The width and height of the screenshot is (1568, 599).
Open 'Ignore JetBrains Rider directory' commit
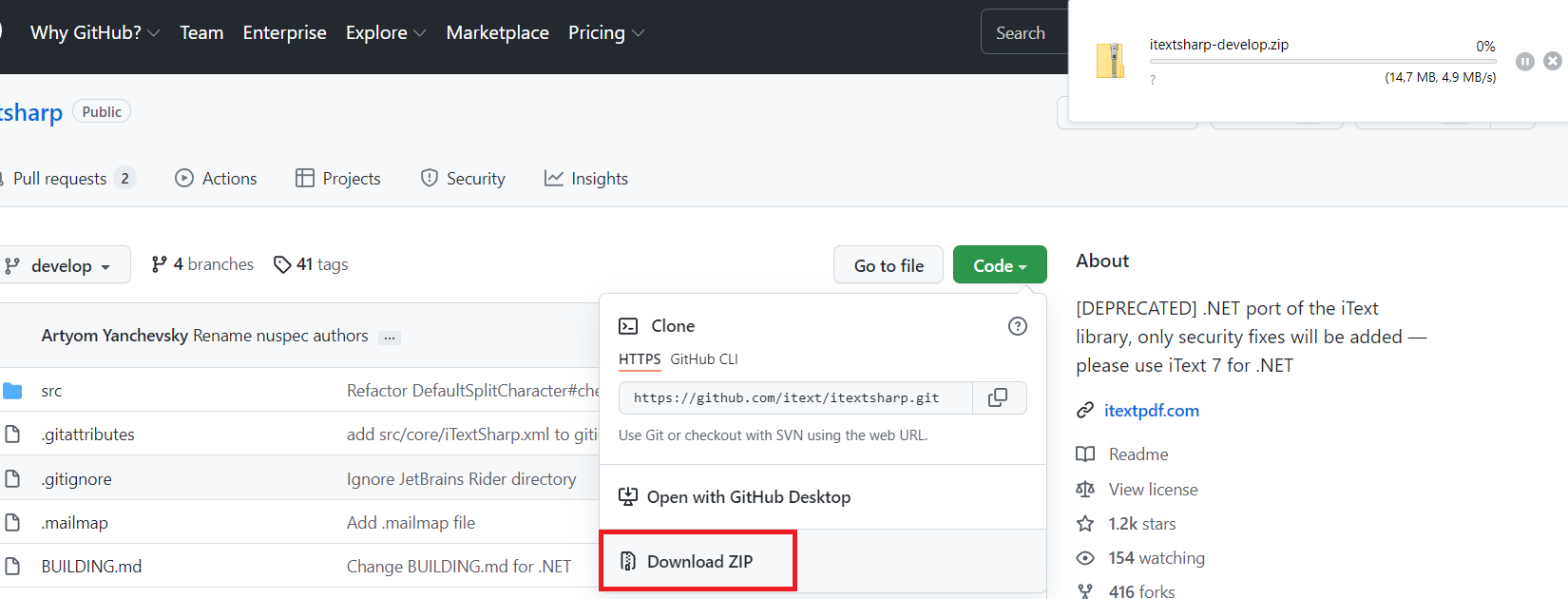click(x=461, y=479)
